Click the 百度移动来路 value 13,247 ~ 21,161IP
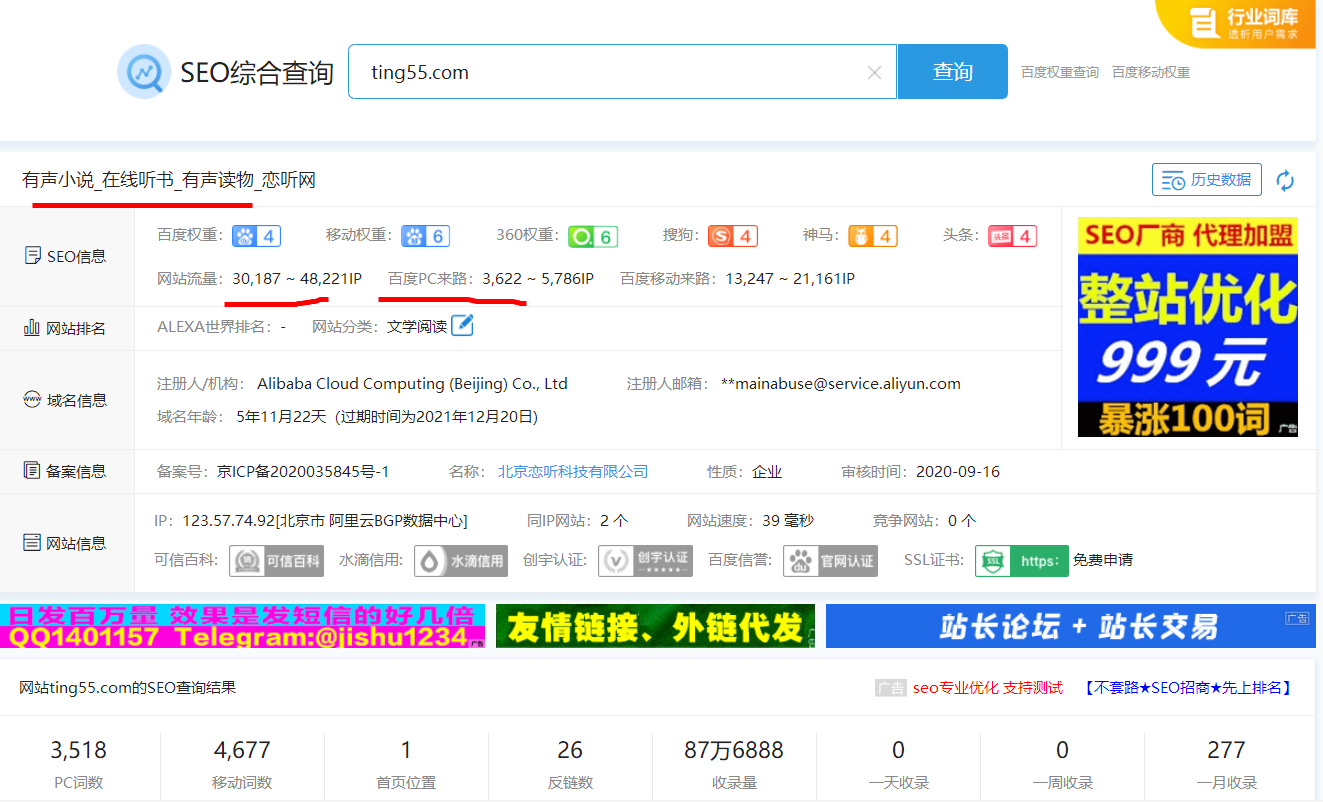Screen dimensions: 1323x802 pos(790,279)
